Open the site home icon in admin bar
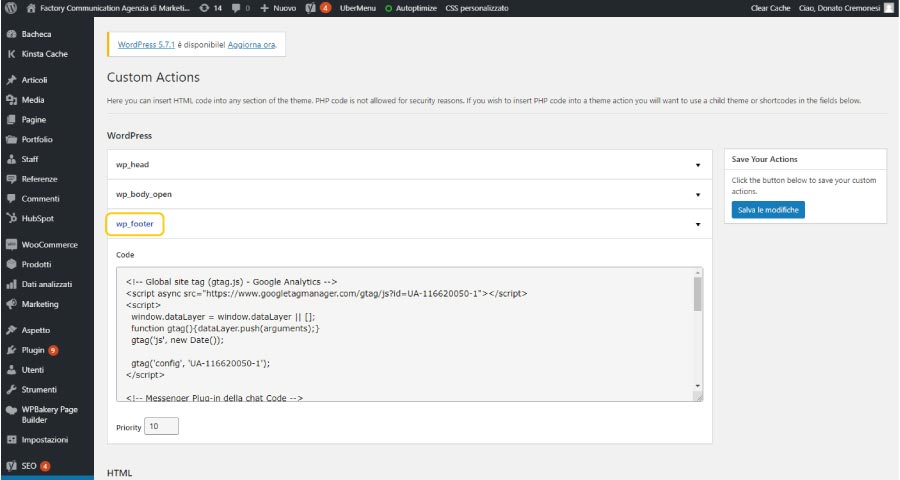 pyautogui.click(x=31, y=8)
